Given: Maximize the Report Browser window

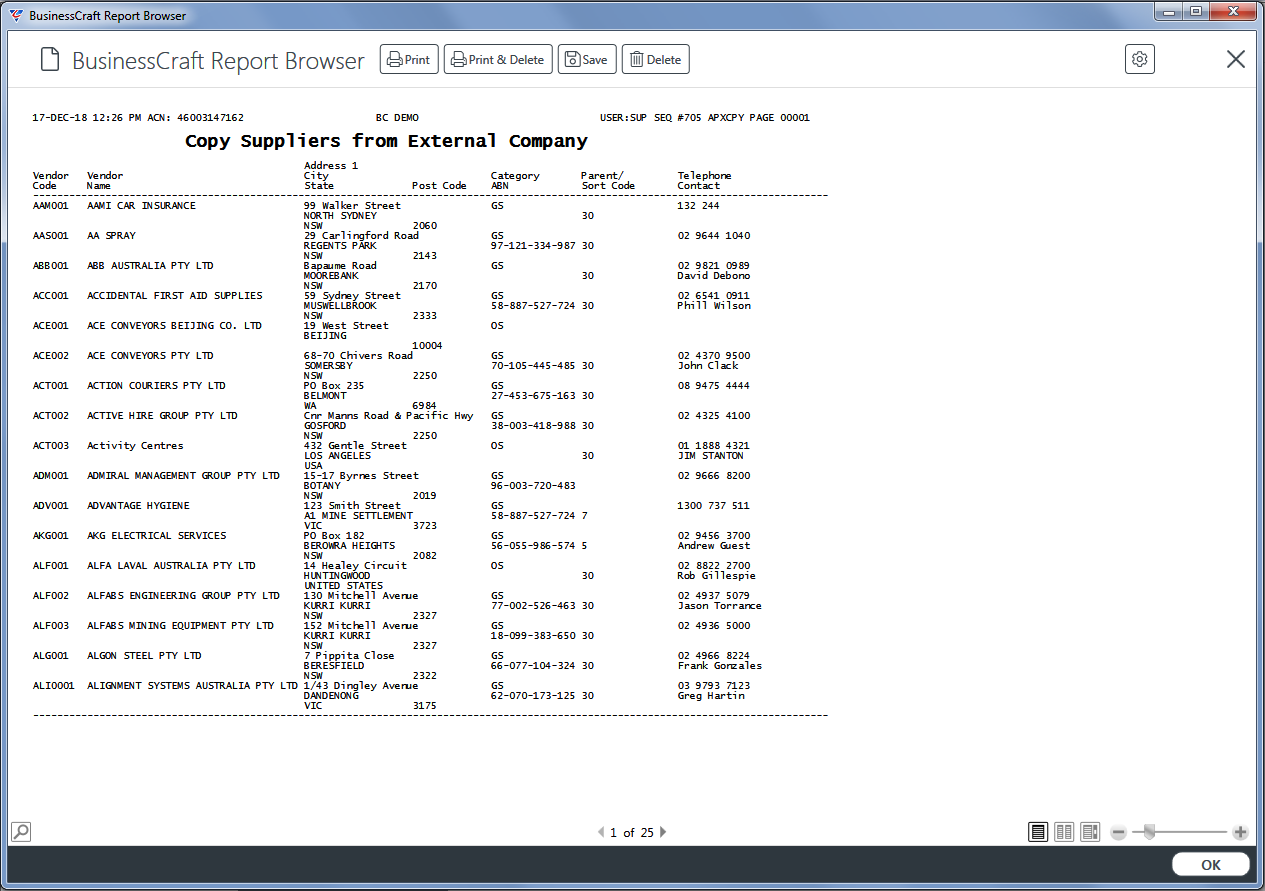Looking at the screenshot, I should [1196, 12].
